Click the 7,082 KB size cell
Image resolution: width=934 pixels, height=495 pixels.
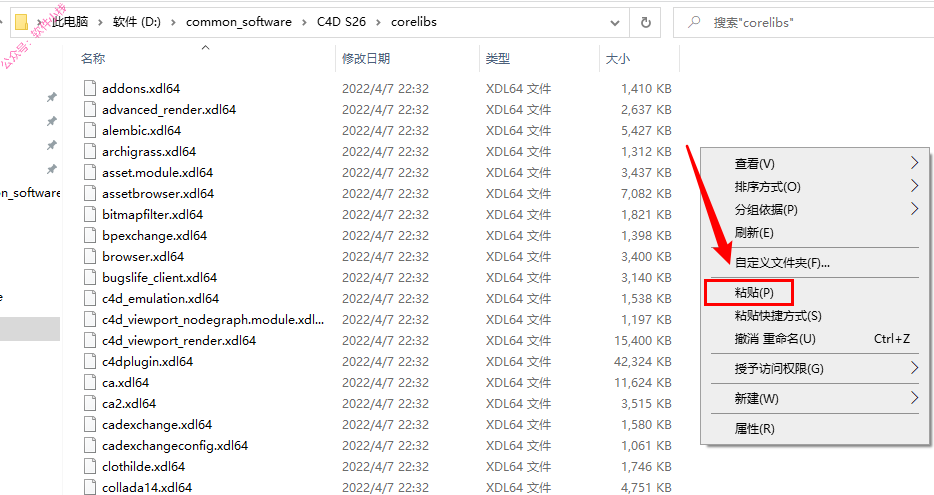pos(646,193)
